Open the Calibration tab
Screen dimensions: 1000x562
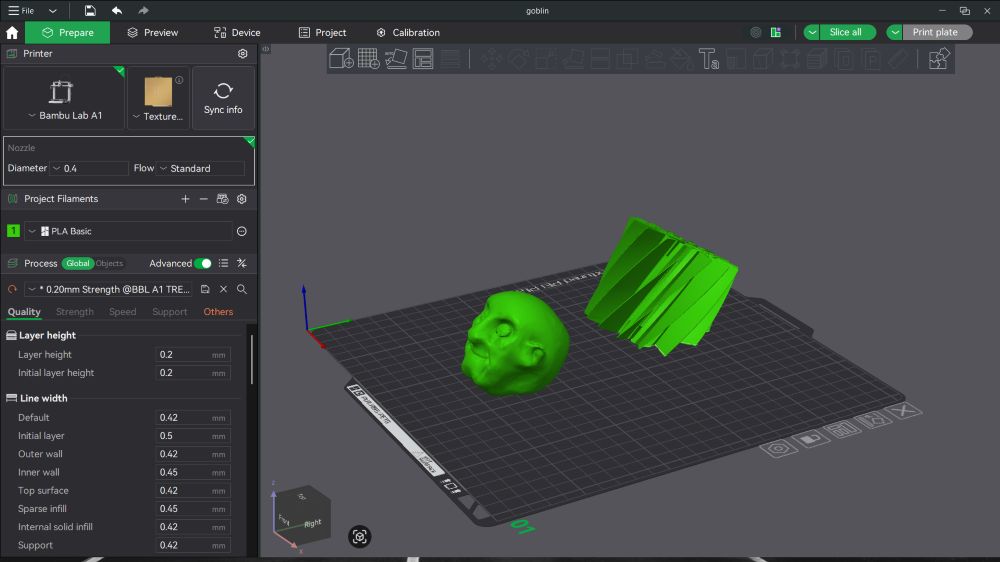(408, 33)
